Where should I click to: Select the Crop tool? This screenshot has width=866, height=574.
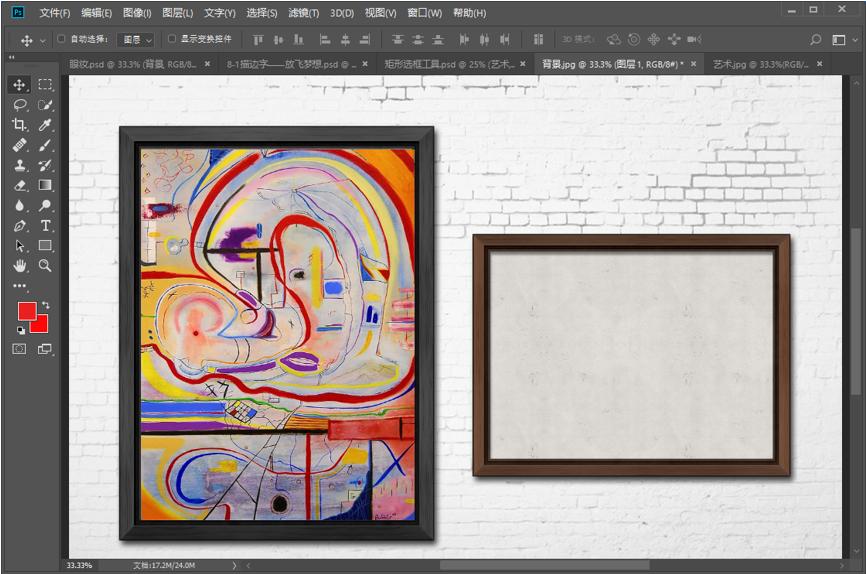tap(19, 125)
